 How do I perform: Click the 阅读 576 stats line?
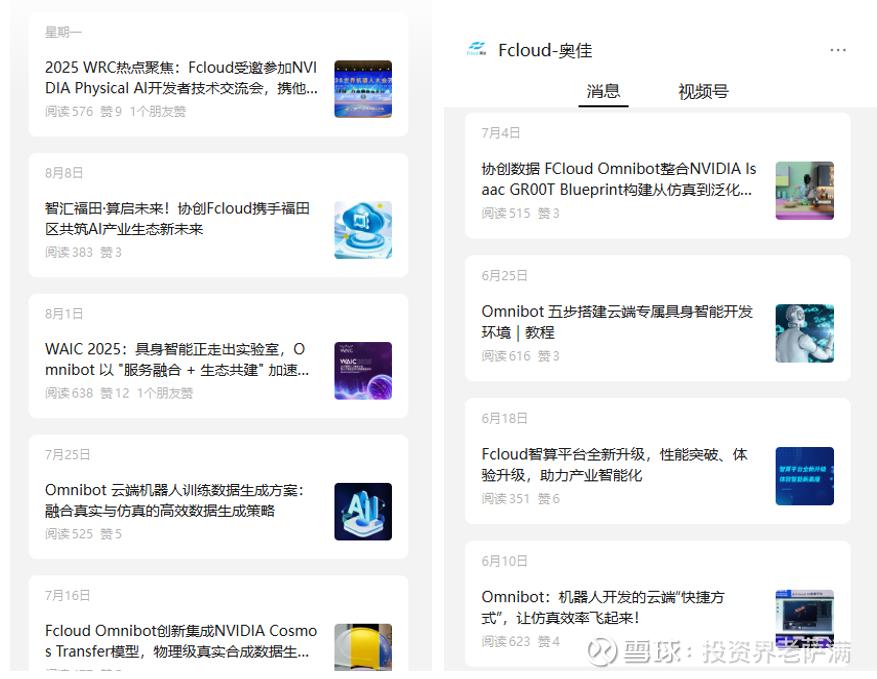click(115, 111)
